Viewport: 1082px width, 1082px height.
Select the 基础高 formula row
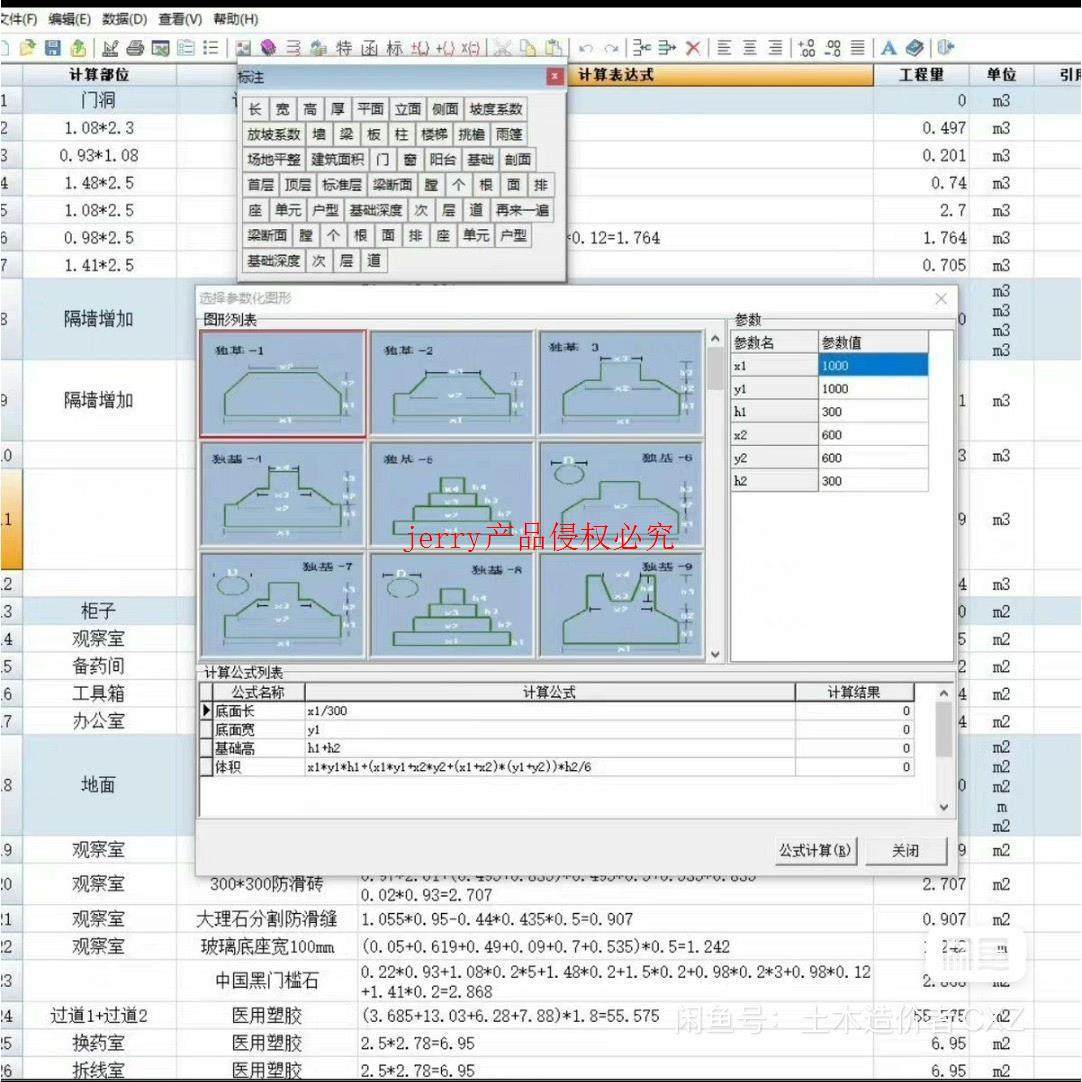tap(558, 748)
